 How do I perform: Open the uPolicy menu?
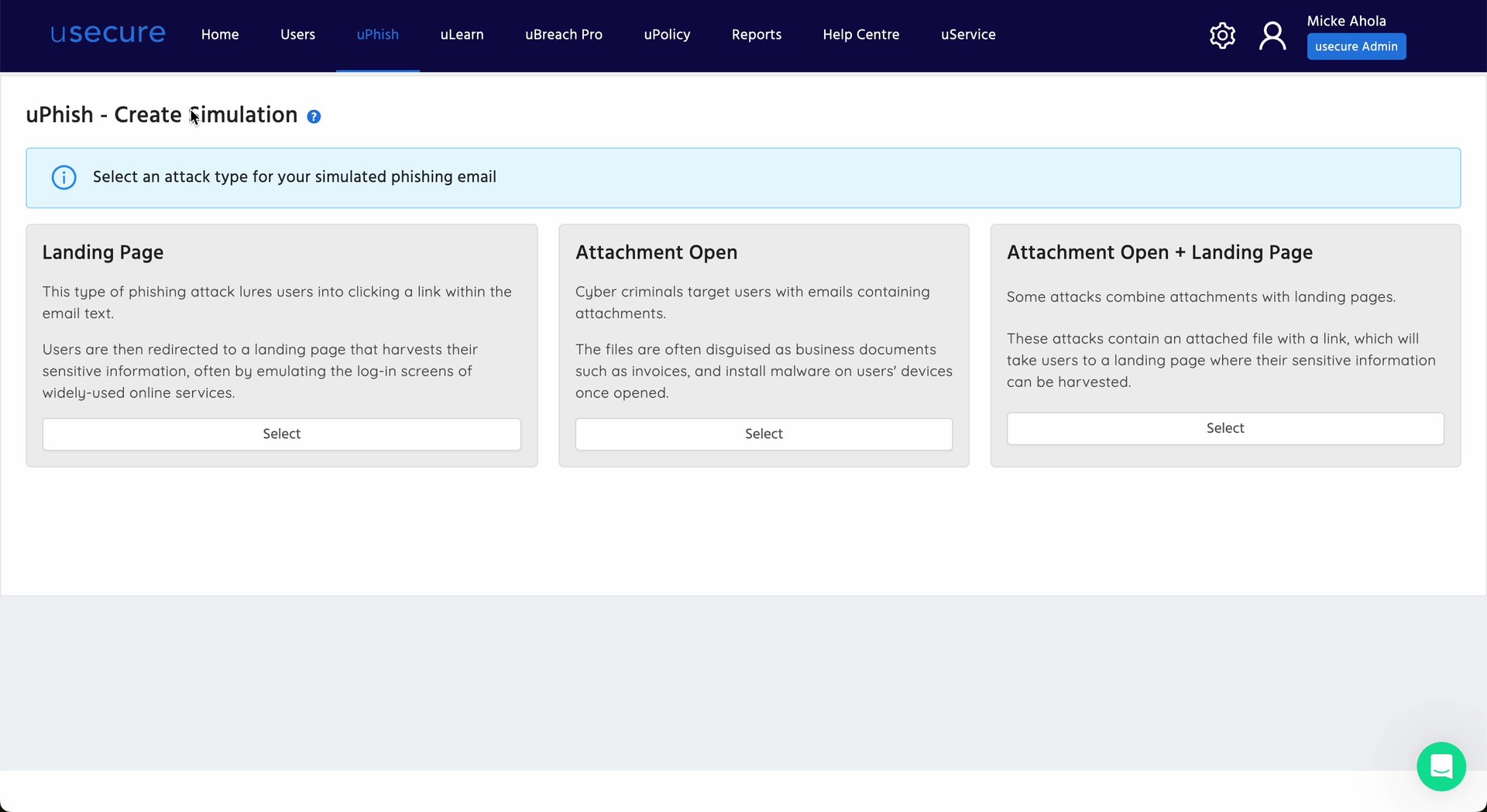(x=667, y=35)
